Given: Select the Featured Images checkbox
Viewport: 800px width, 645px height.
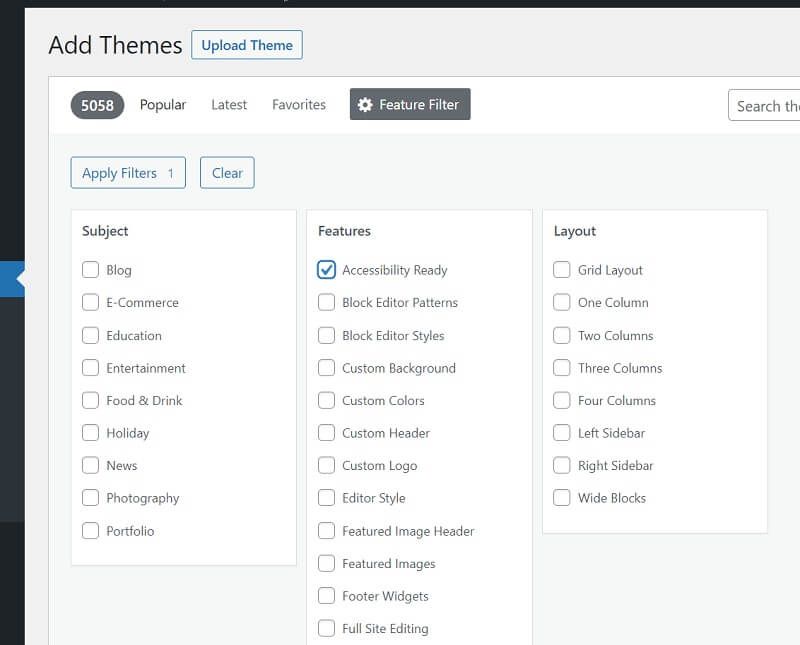Looking at the screenshot, I should point(327,563).
